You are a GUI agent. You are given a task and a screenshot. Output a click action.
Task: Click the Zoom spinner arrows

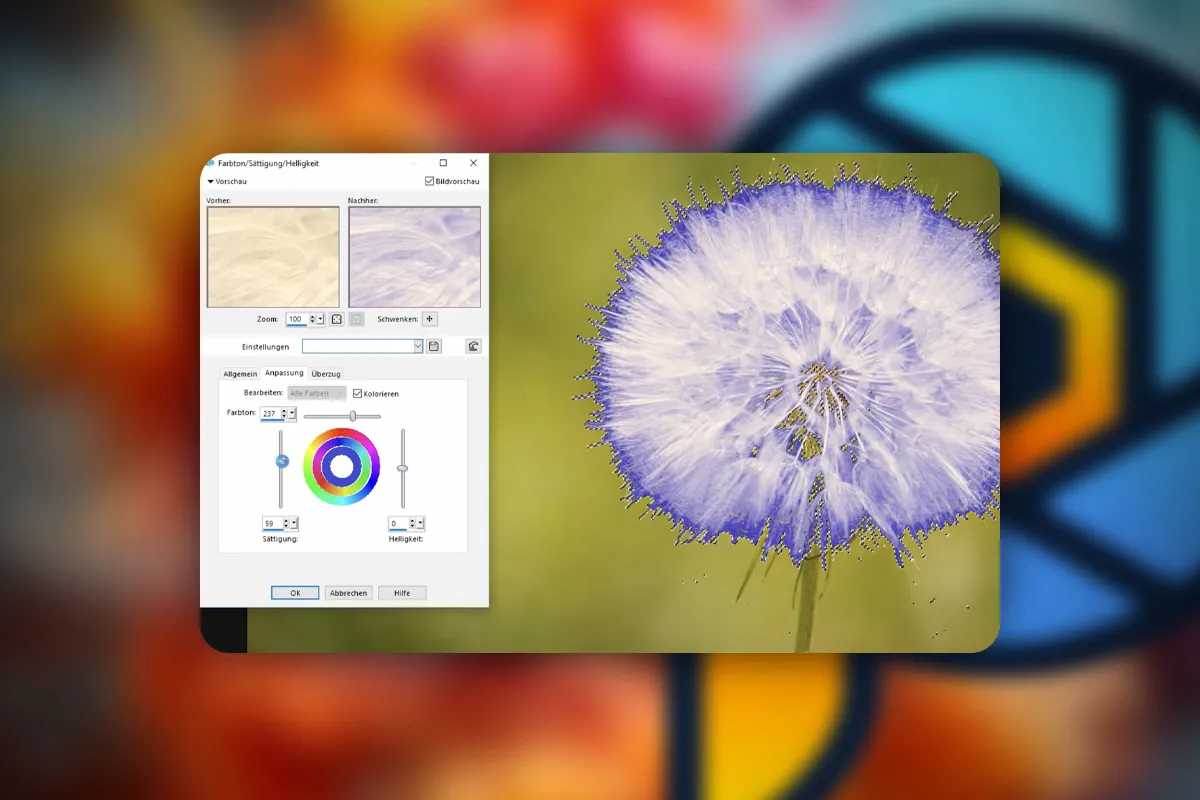[312, 319]
